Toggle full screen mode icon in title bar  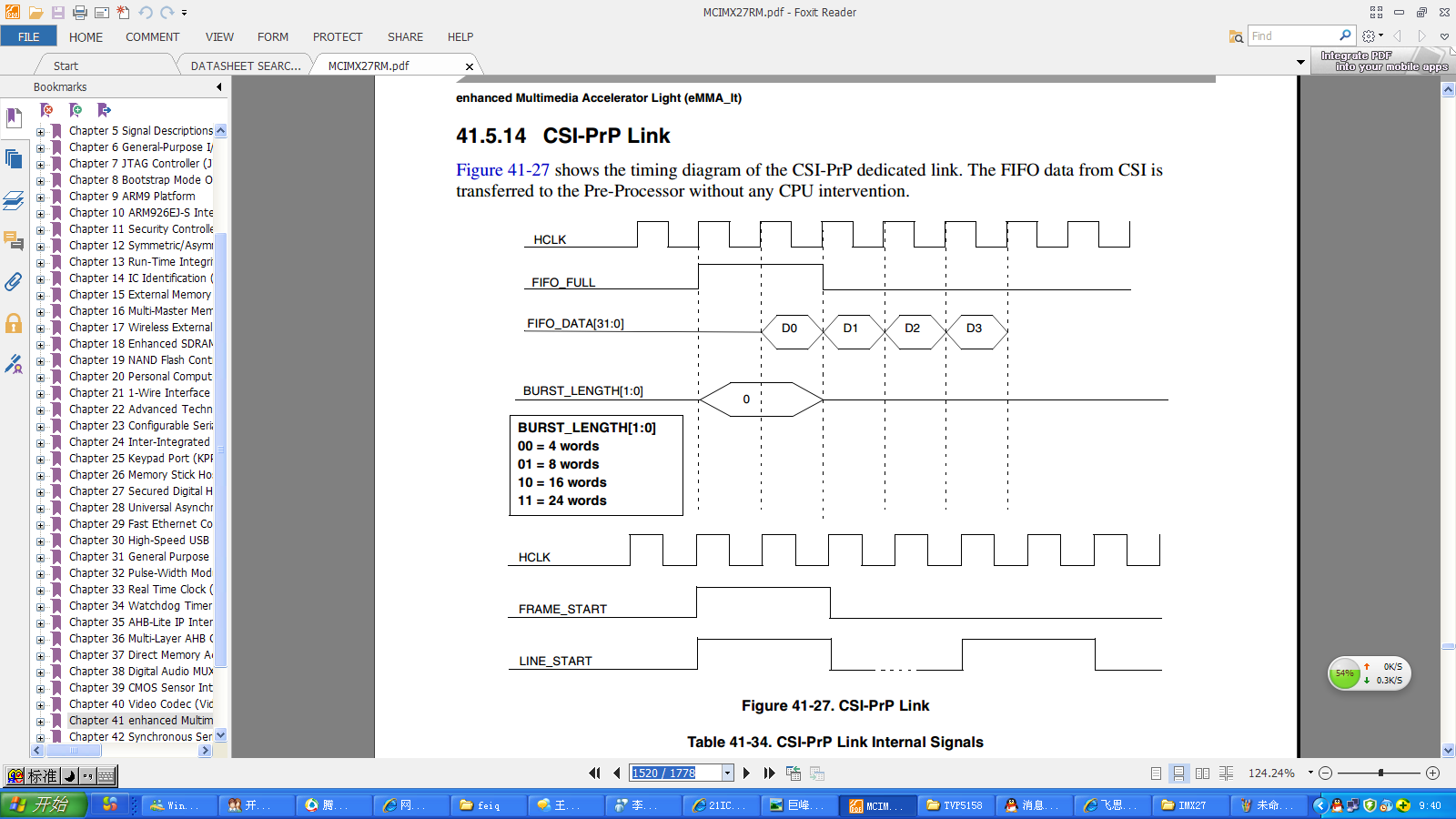point(1376,13)
